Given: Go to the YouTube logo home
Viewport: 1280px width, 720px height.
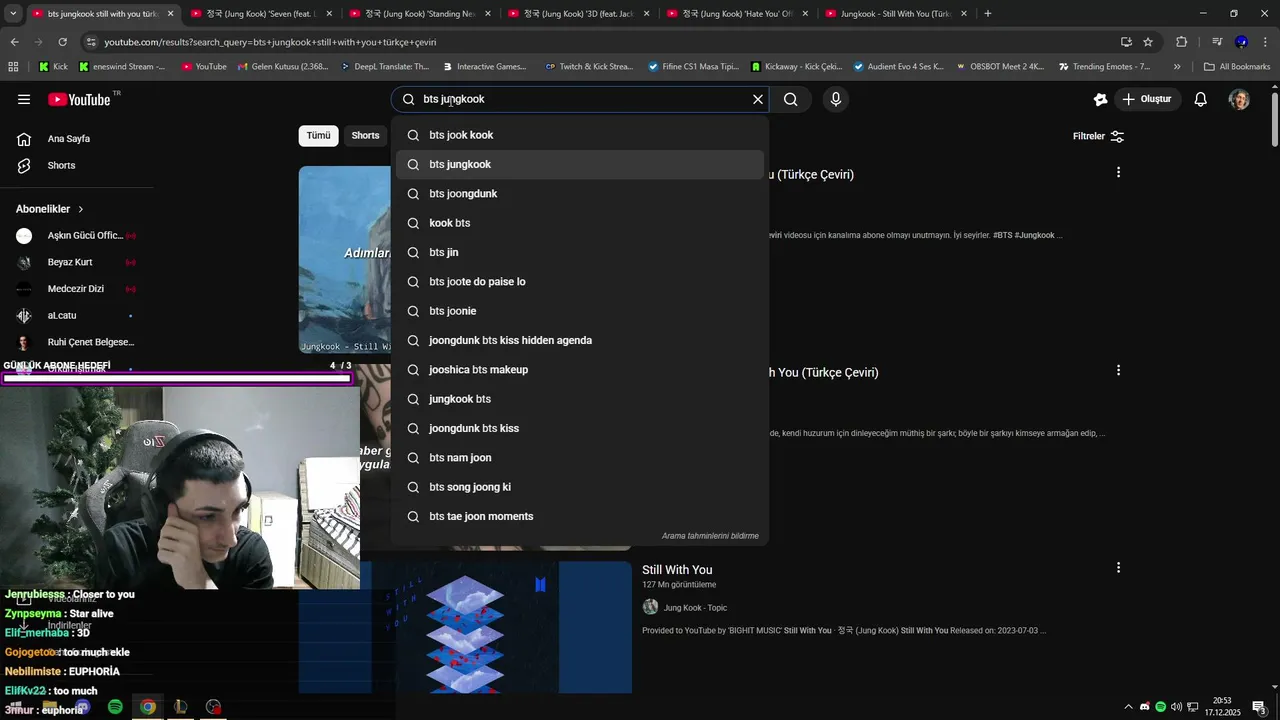Looking at the screenshot, I should (x=80, y=99).
